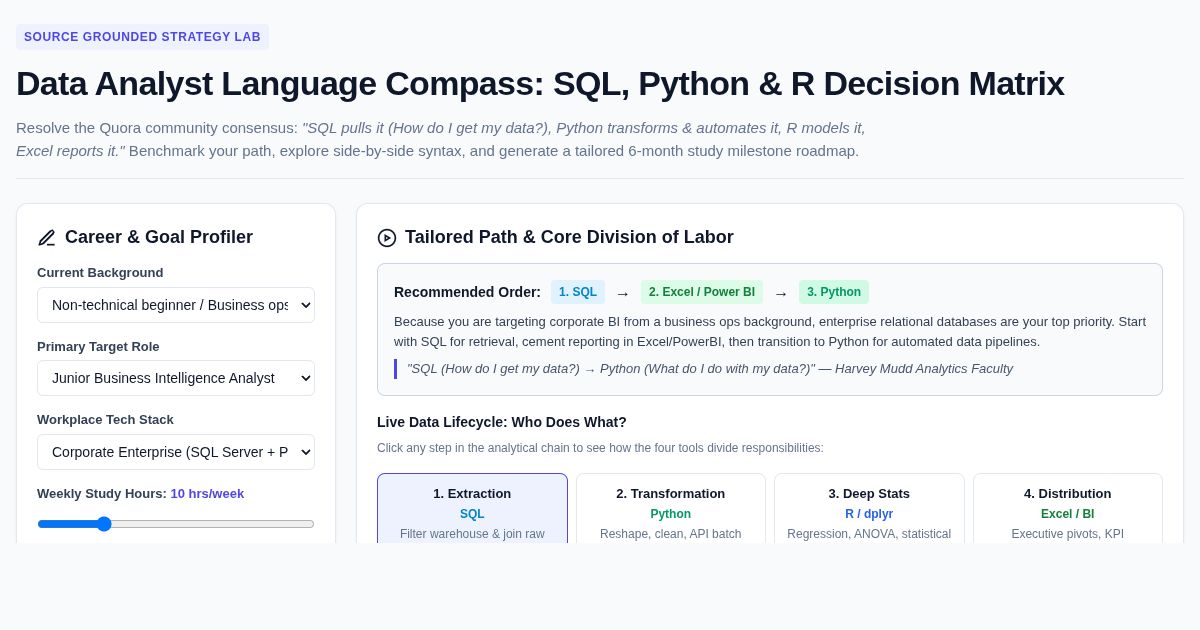The width and height of the screenshot is (1200, 630).
Task: Click the Harvey Mudd Analytics Faculty quote
Action: [710, 369]
